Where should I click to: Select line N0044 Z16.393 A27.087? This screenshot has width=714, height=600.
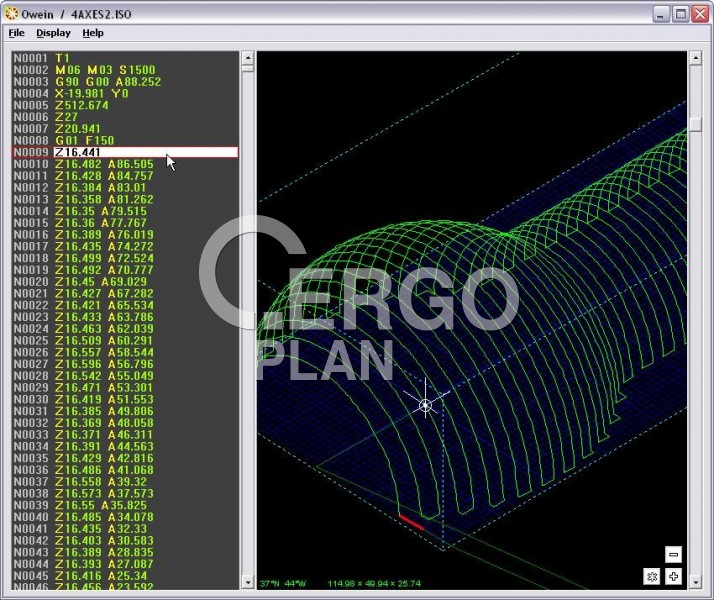pos(125,564)
